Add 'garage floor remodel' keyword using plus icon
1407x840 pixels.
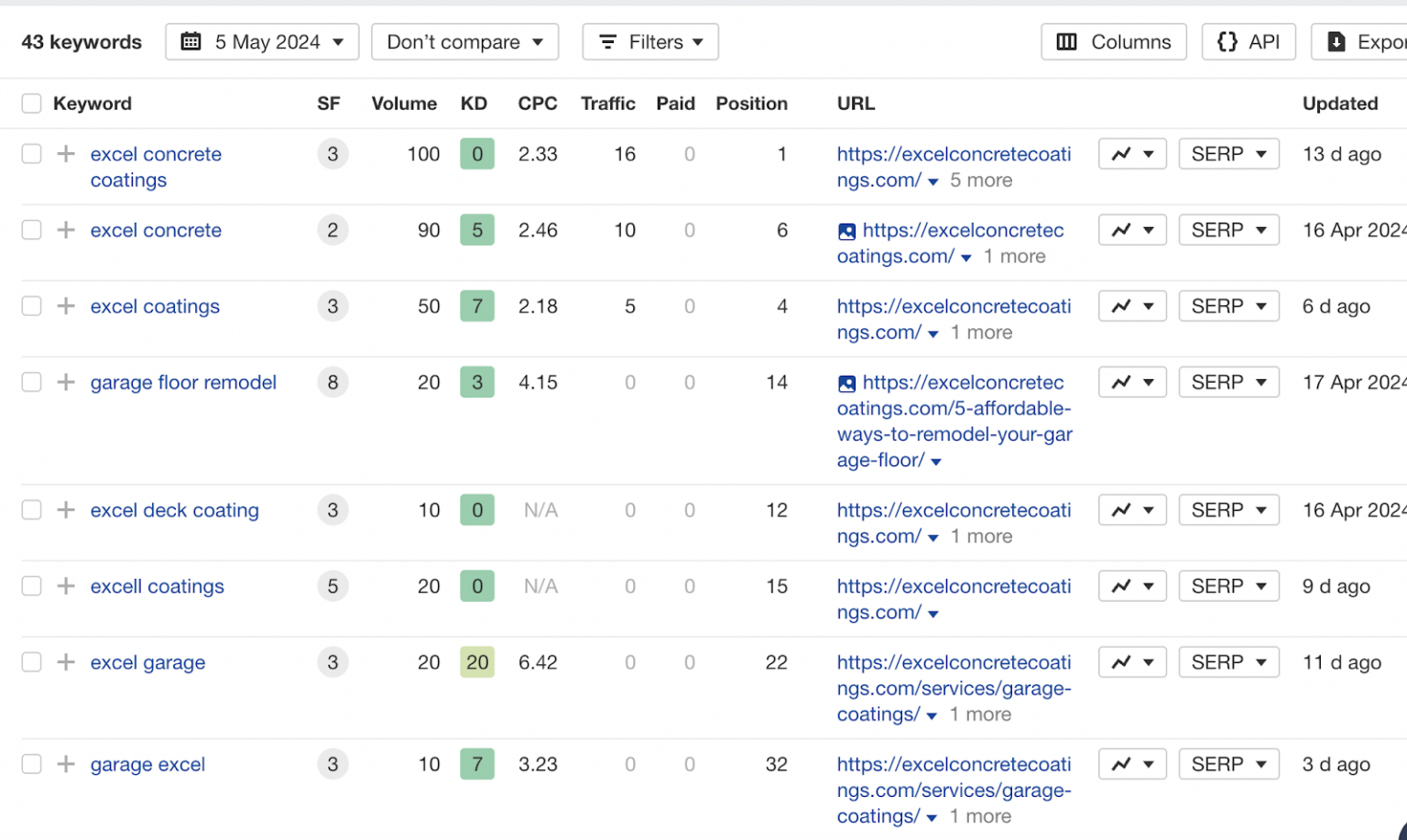(x=66, y=382)
